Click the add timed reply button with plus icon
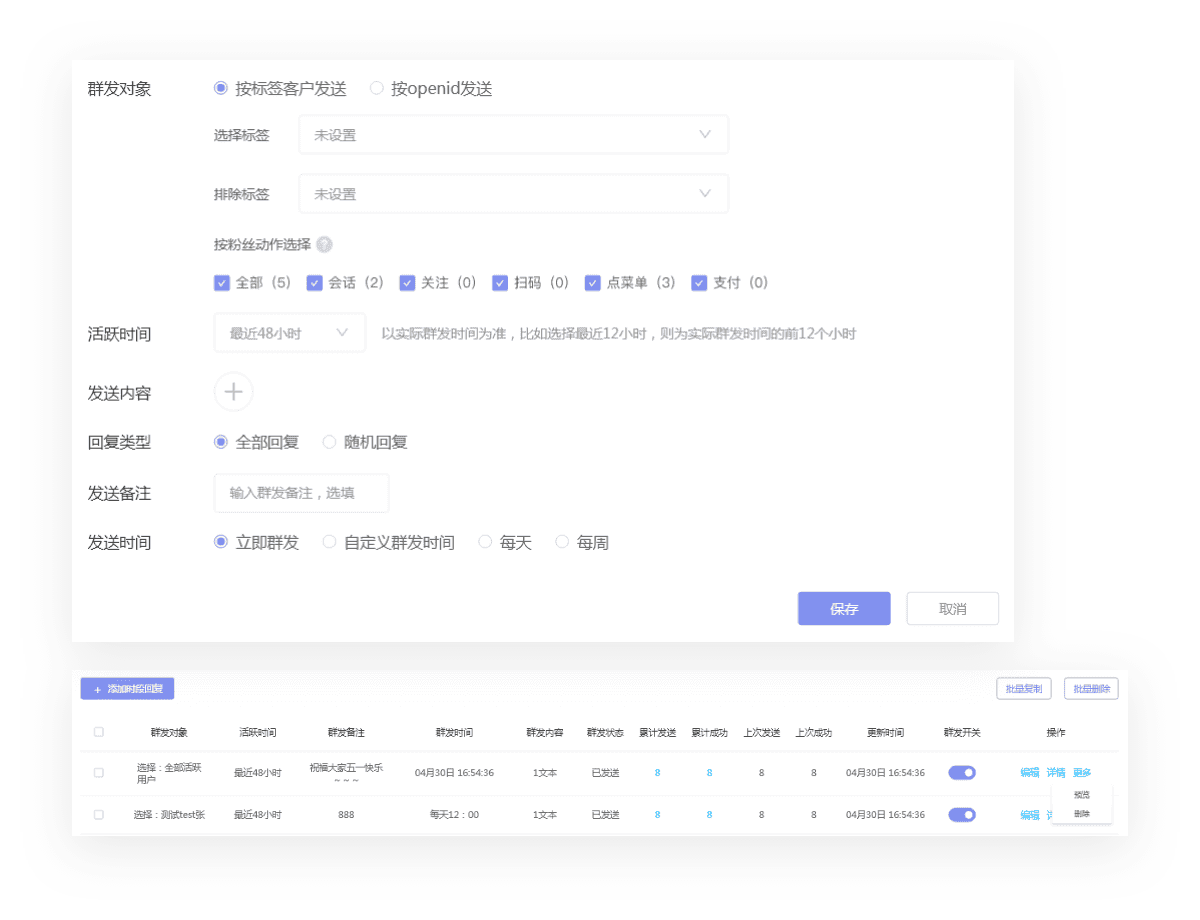The image size is (1200, 920). click(x=128, y=689)
